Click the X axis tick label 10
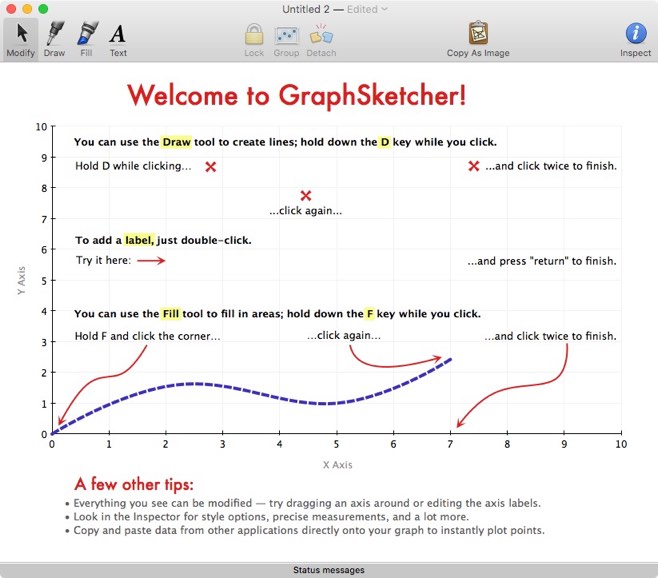 [621, 444]
